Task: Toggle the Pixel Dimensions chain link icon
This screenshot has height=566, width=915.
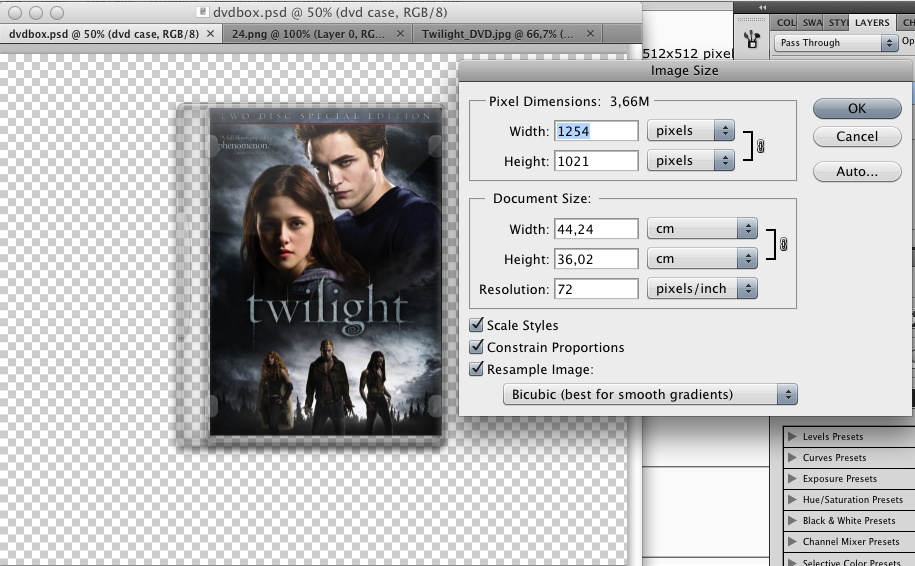Action: click(760, 146)
